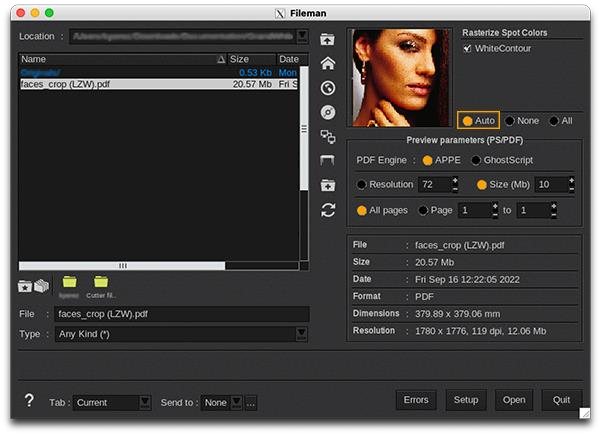Click the Open button
Image resolution: width=600 pixels, height=433 pixels.
514,400
